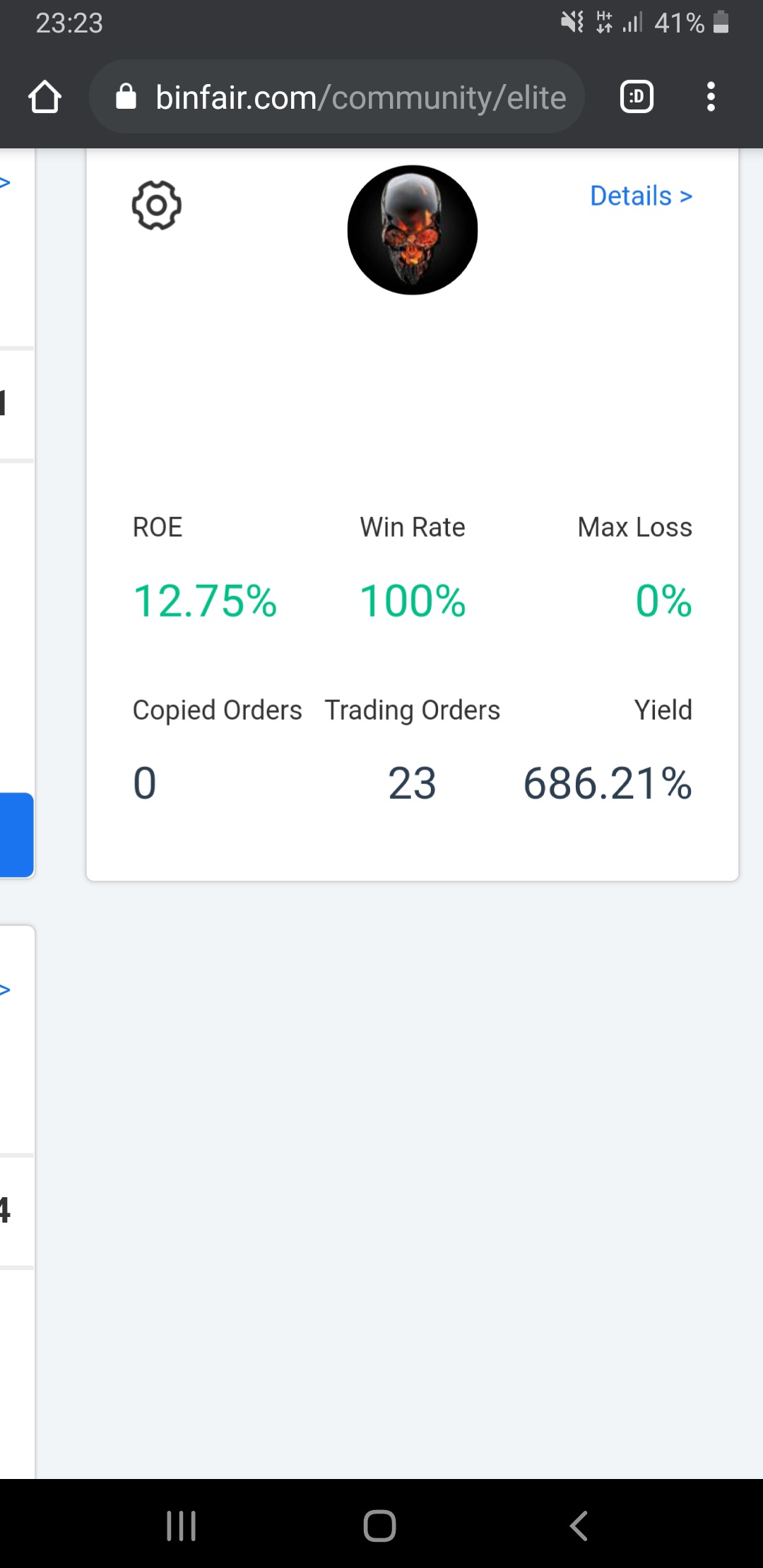
Task: Open Android recent apps button
Action: click(x=181, y=1526)
